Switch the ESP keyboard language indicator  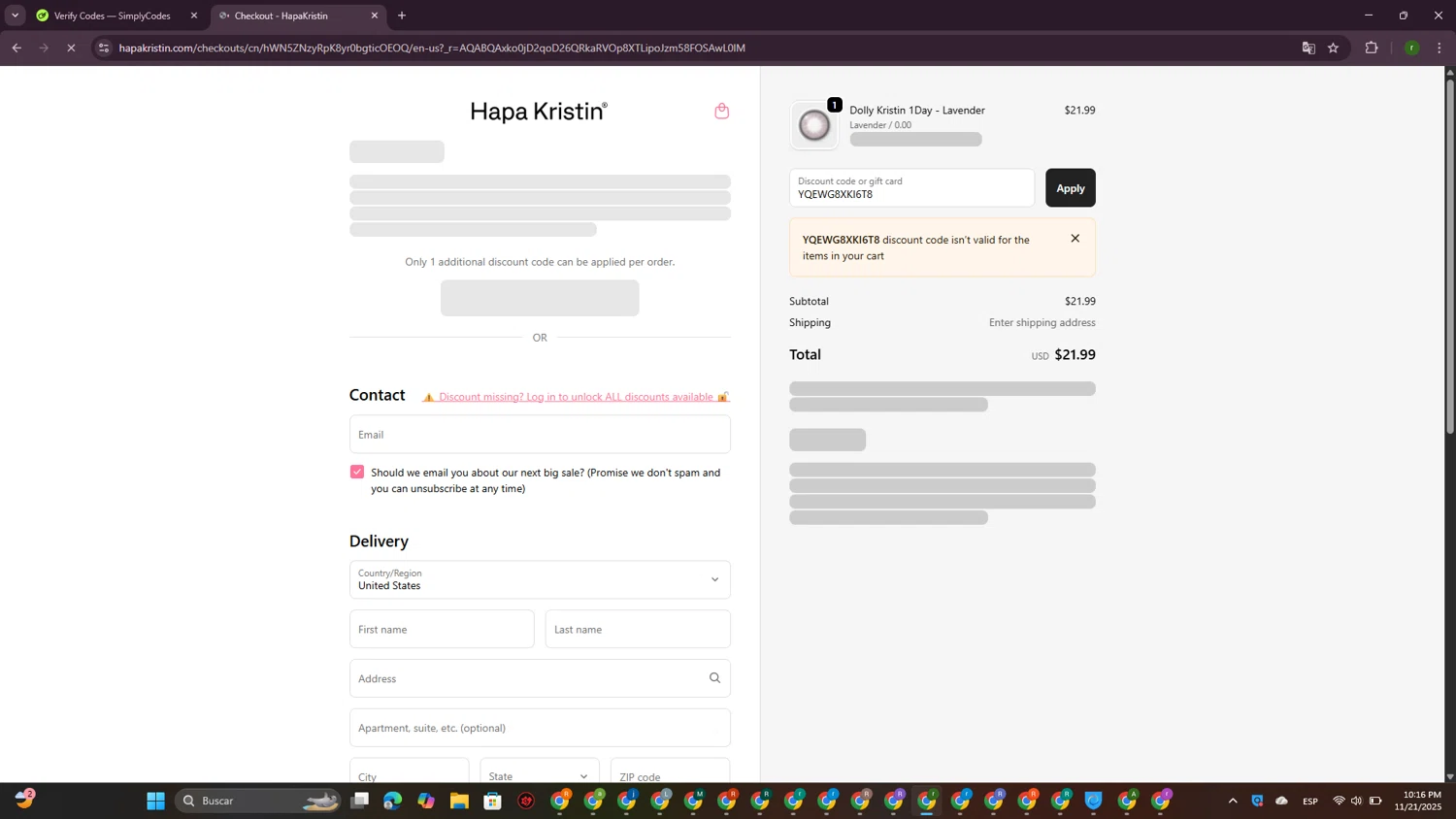click(x=1310, y=801)
